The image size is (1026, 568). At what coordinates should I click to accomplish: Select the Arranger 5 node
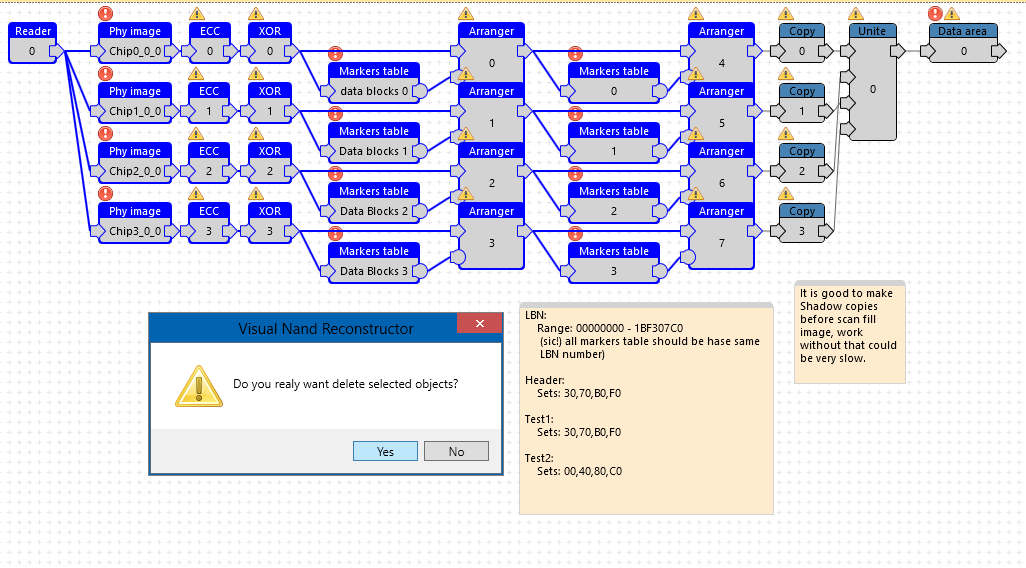[721, 113]
